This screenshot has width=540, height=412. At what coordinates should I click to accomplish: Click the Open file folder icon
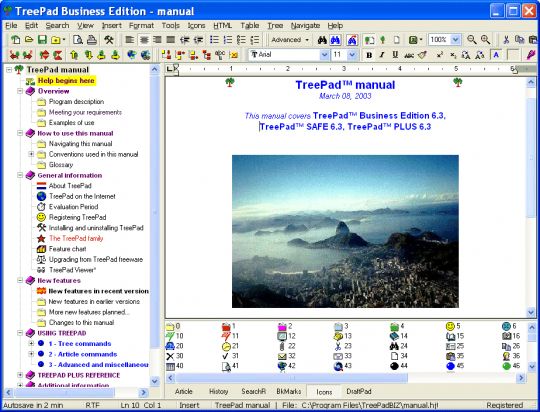[x=29, y=40]
